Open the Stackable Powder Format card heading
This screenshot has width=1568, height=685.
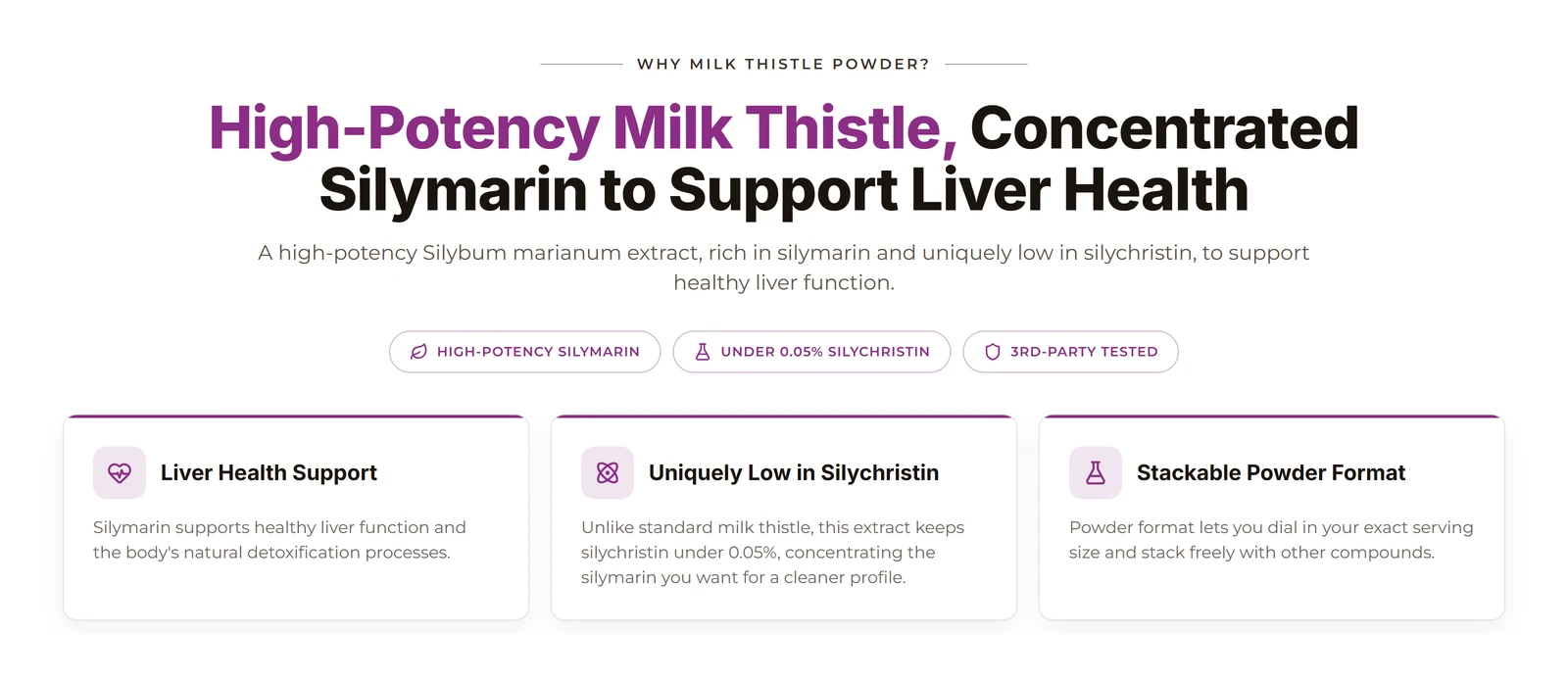[x=1271, y=473]
